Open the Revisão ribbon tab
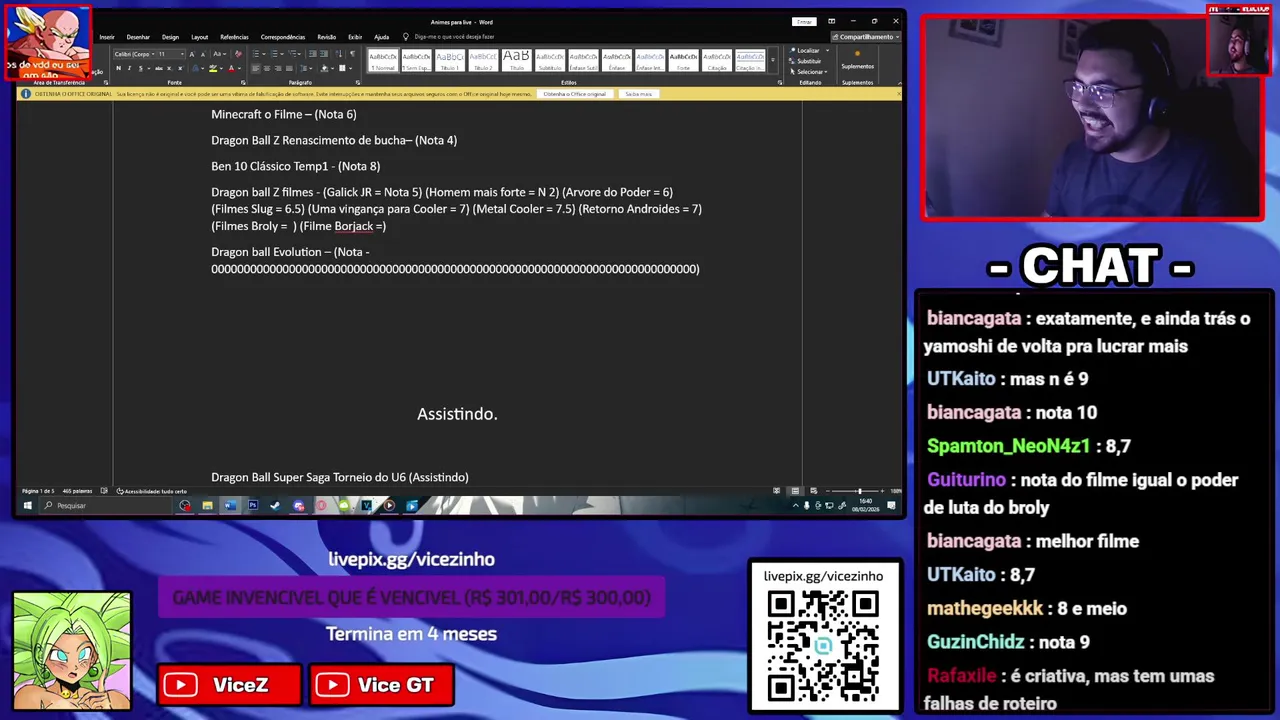The image size is (1280, 720). coord(327,37)
